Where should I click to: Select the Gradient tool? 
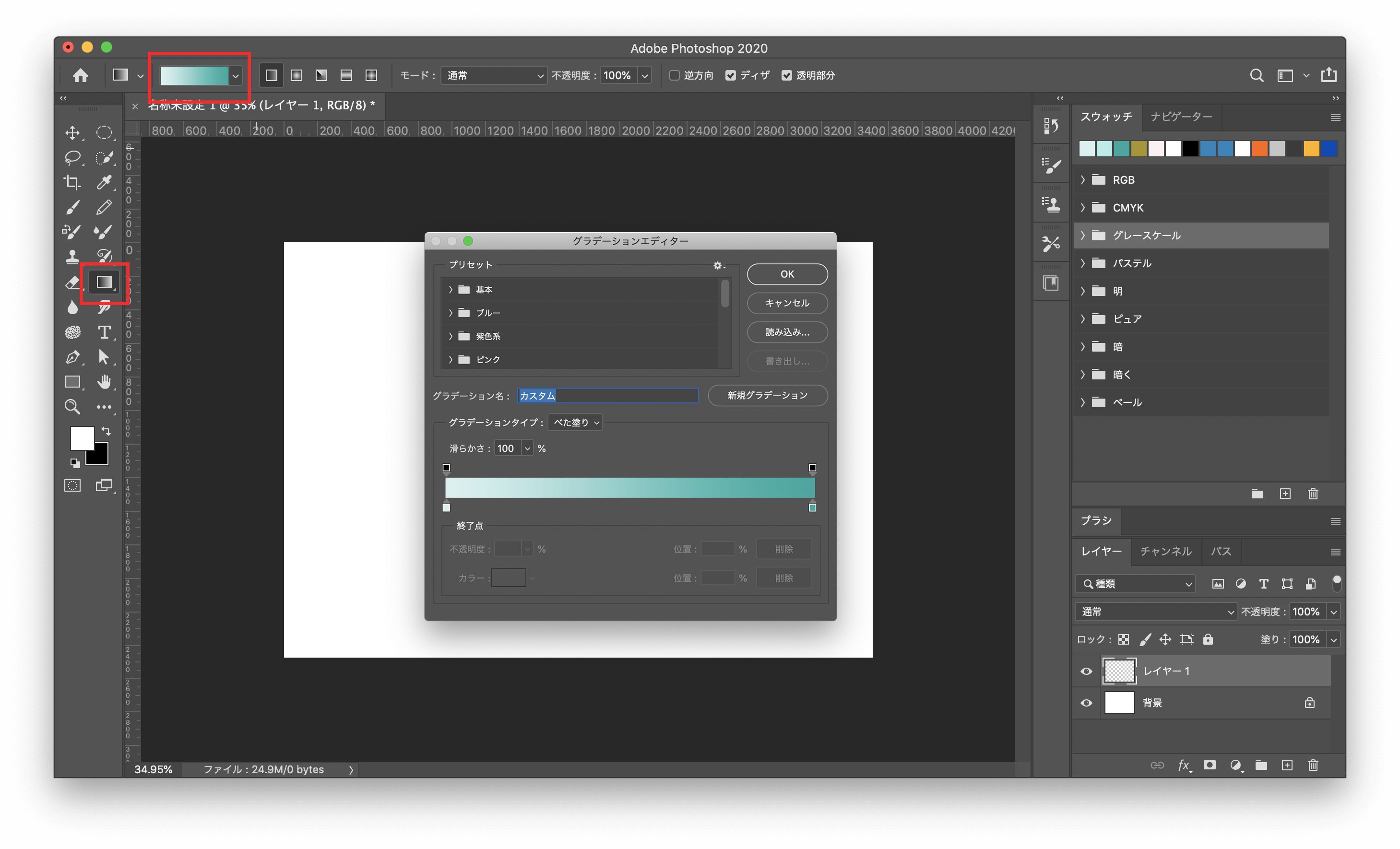[x=104, y=282]
